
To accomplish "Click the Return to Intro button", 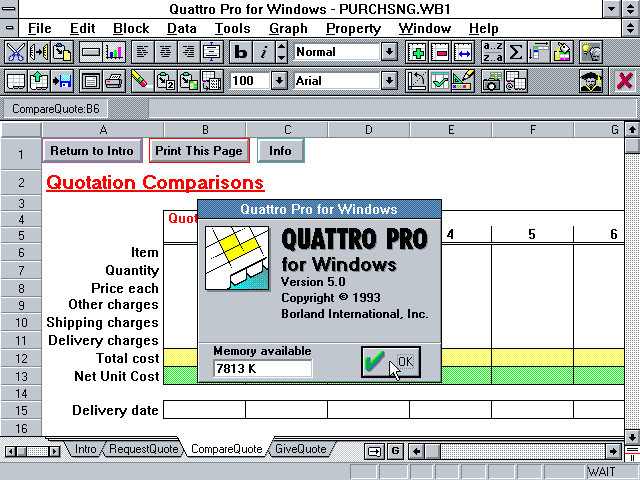I will (92, 151).
